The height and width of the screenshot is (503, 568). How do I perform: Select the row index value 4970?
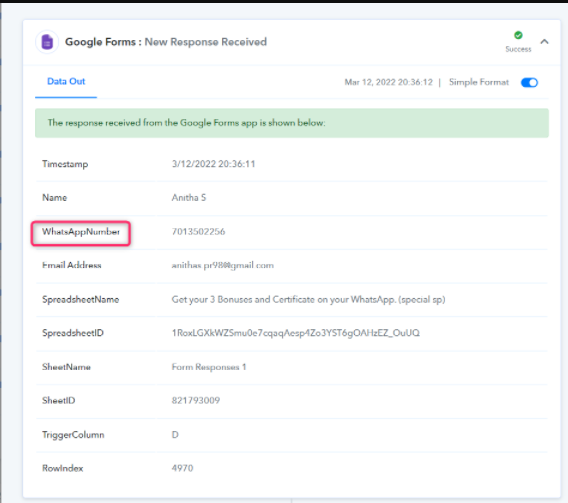pos(182,468)
